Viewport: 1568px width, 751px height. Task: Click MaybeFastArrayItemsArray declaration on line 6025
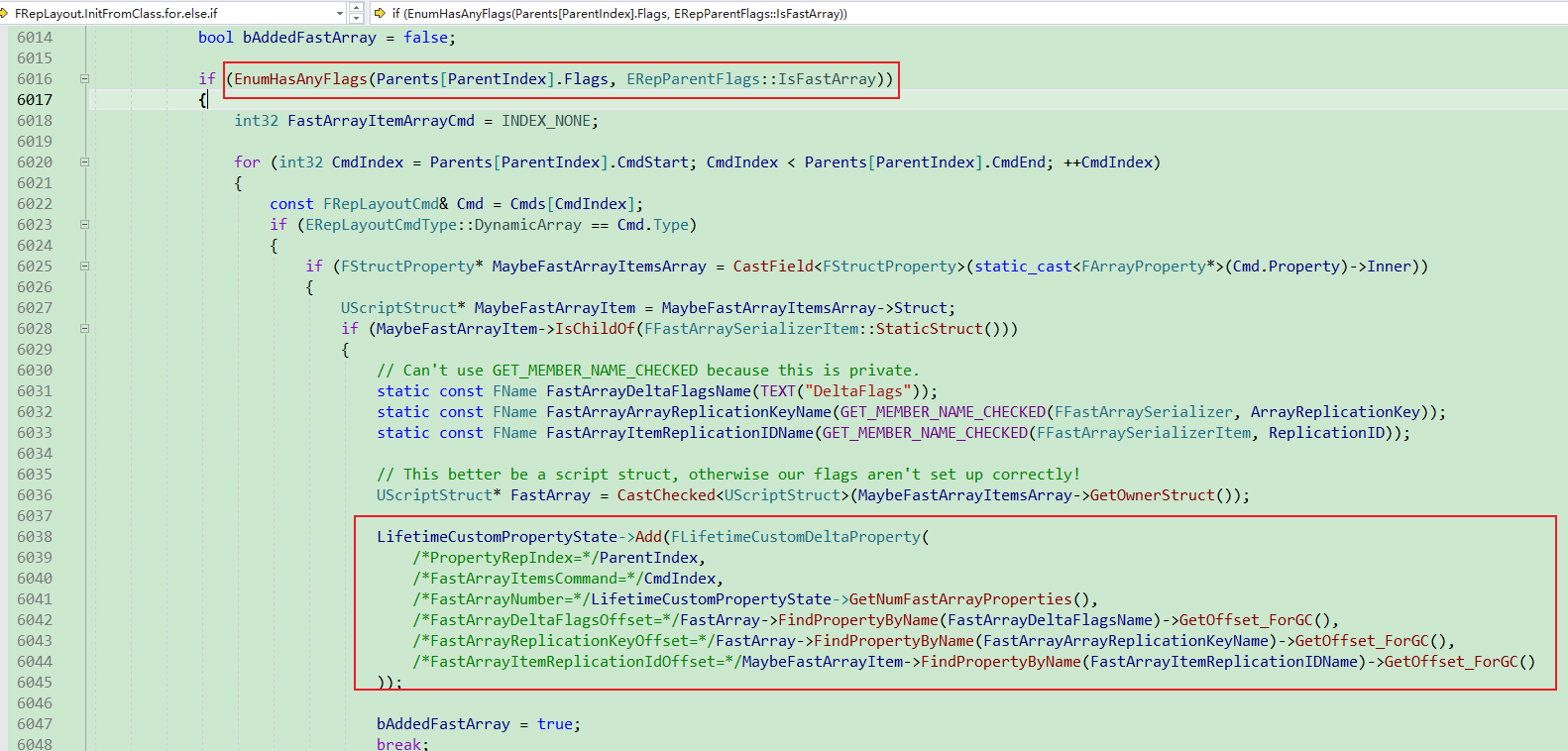tap(600, 267)
